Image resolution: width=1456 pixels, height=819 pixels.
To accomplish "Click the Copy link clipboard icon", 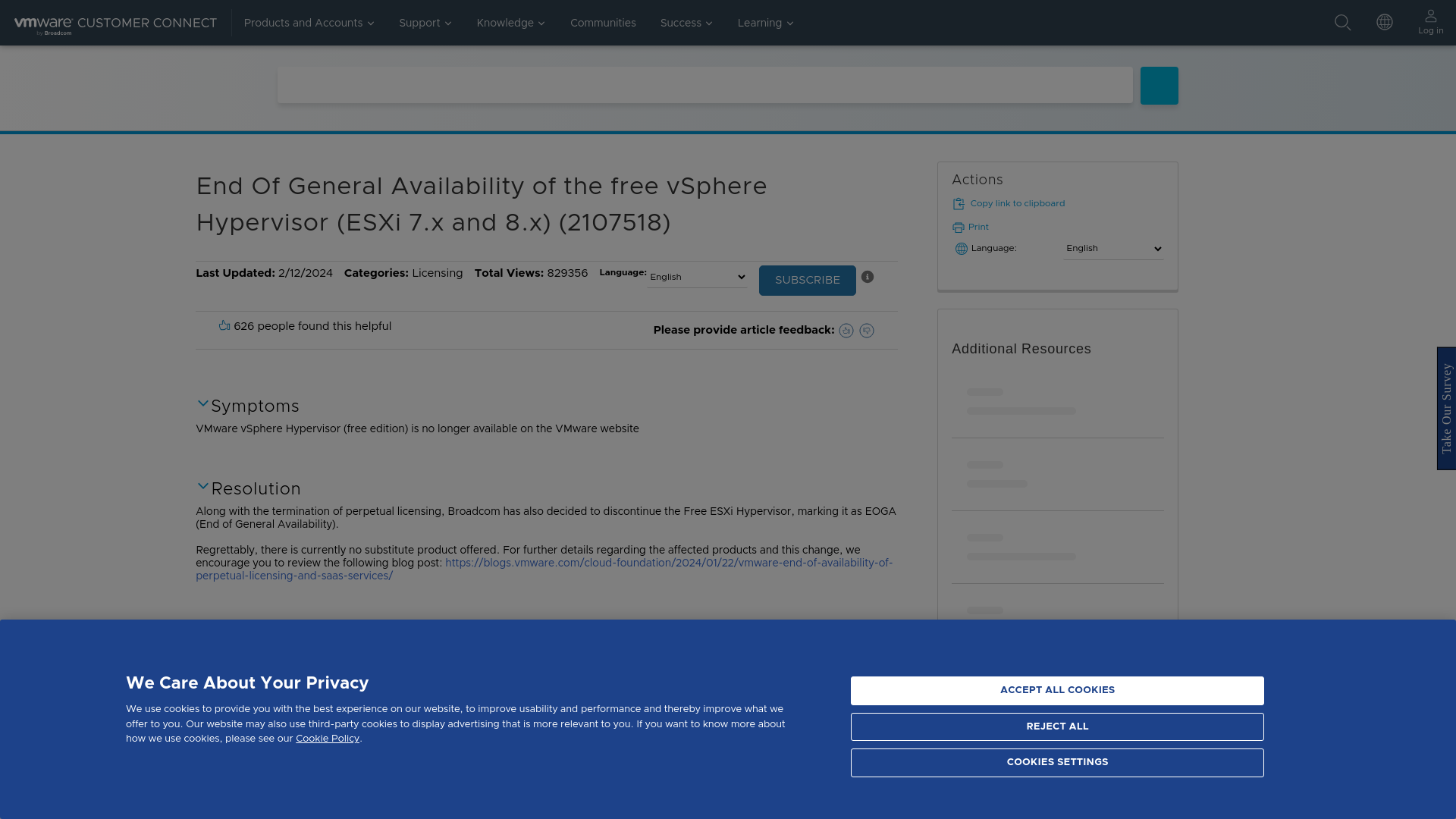I will [959, 204].
